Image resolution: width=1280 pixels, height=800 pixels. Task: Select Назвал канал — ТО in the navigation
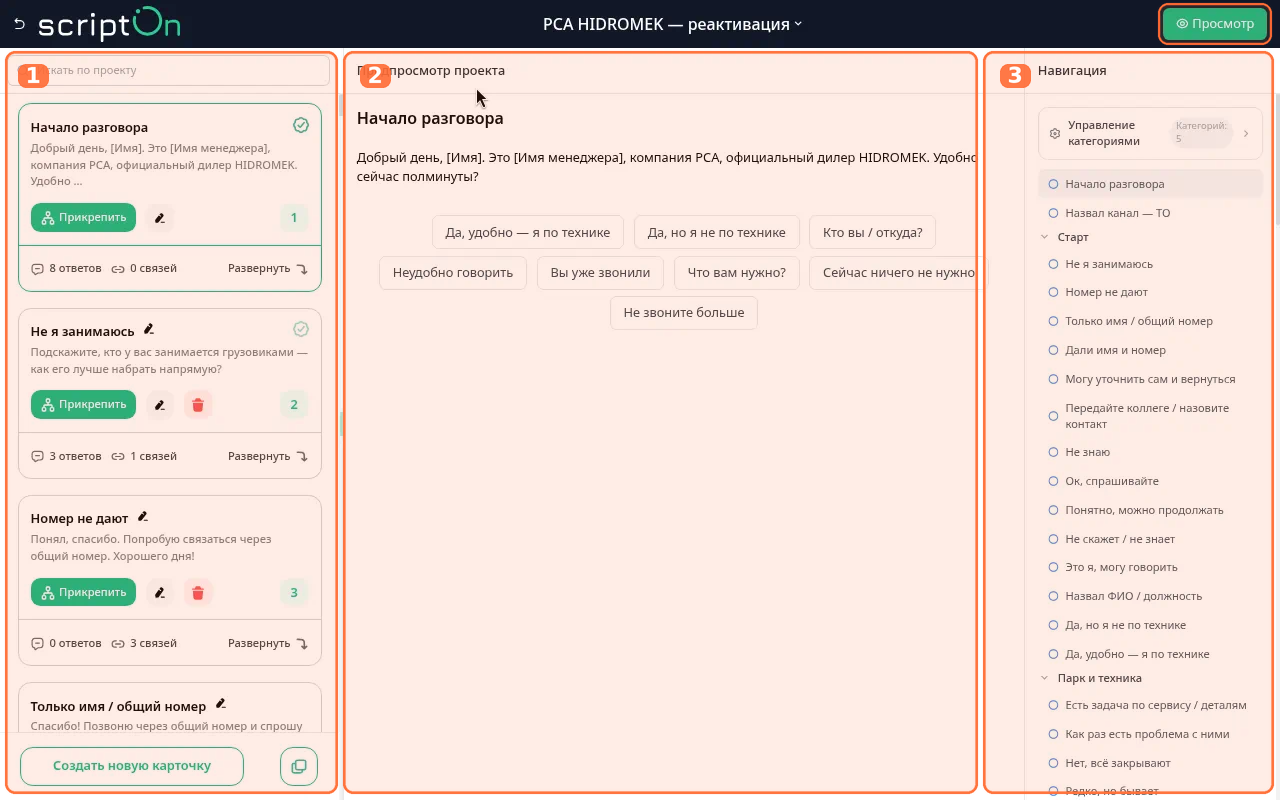coord(1150,213)
